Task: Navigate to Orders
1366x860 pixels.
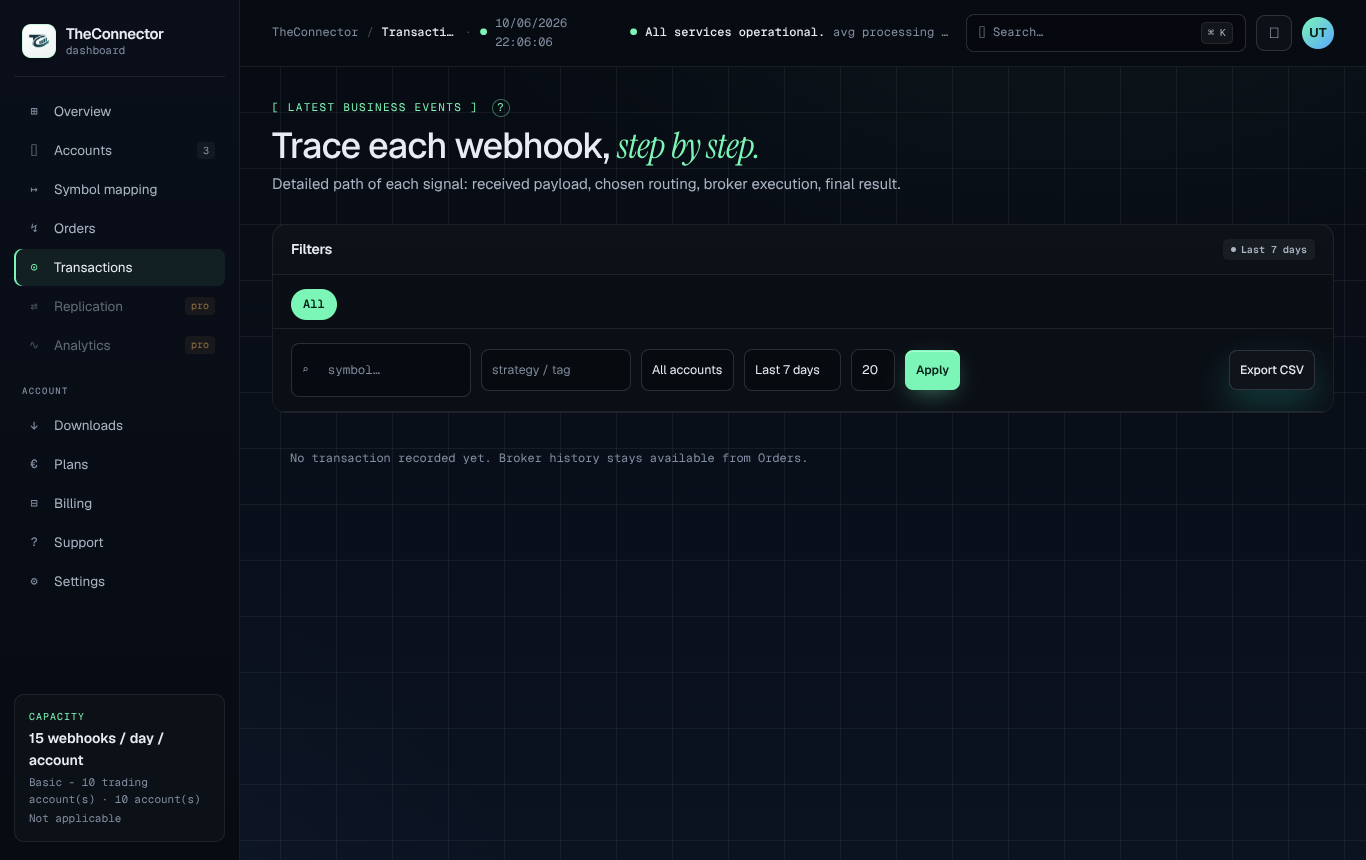Action: [x=119, y=228]
